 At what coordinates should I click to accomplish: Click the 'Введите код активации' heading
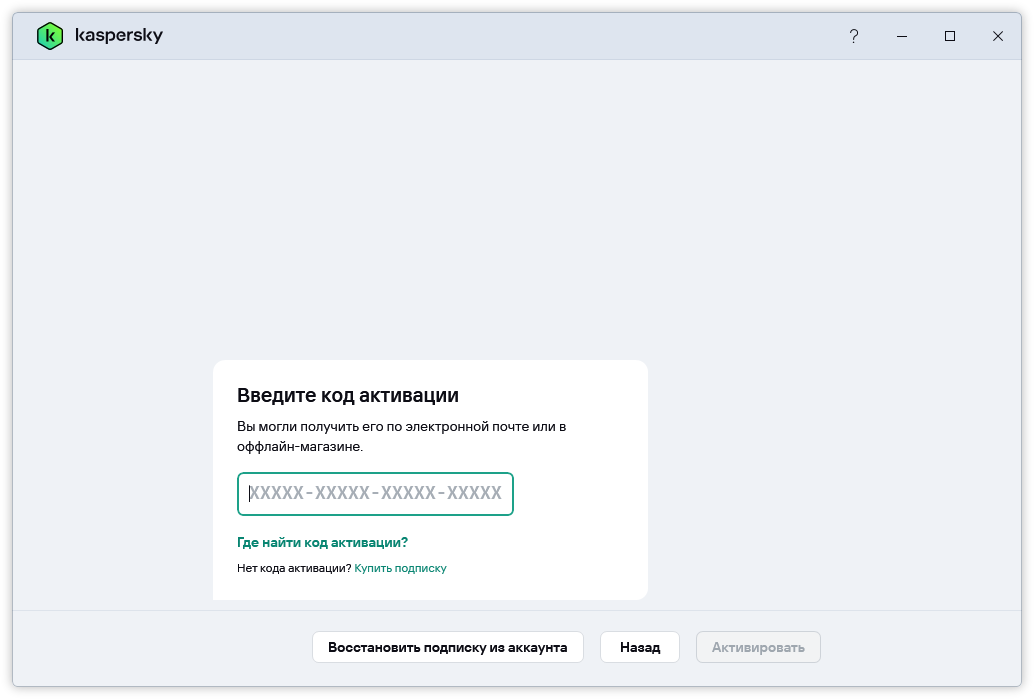point(348,395)
